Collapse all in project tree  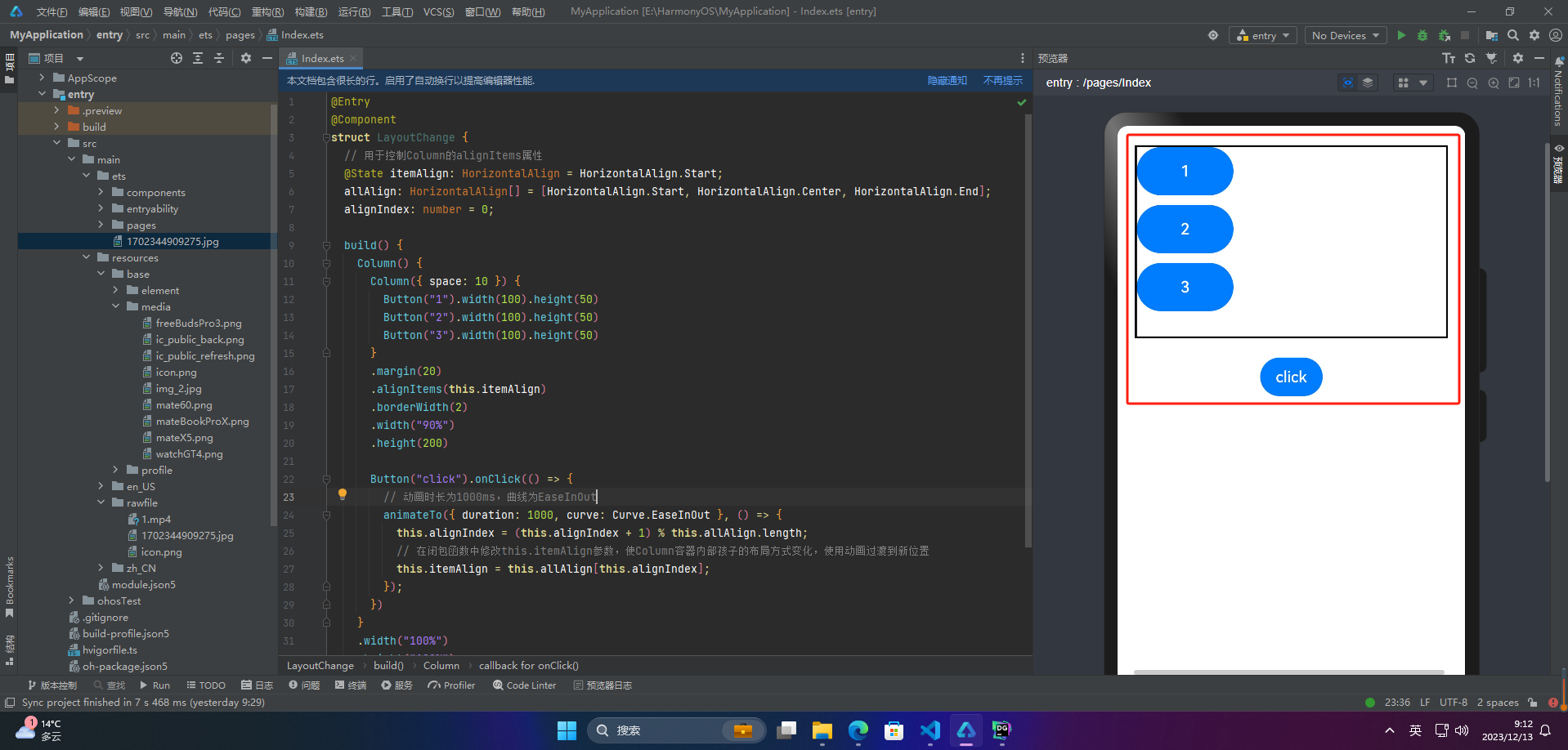(x=219, y=58)
